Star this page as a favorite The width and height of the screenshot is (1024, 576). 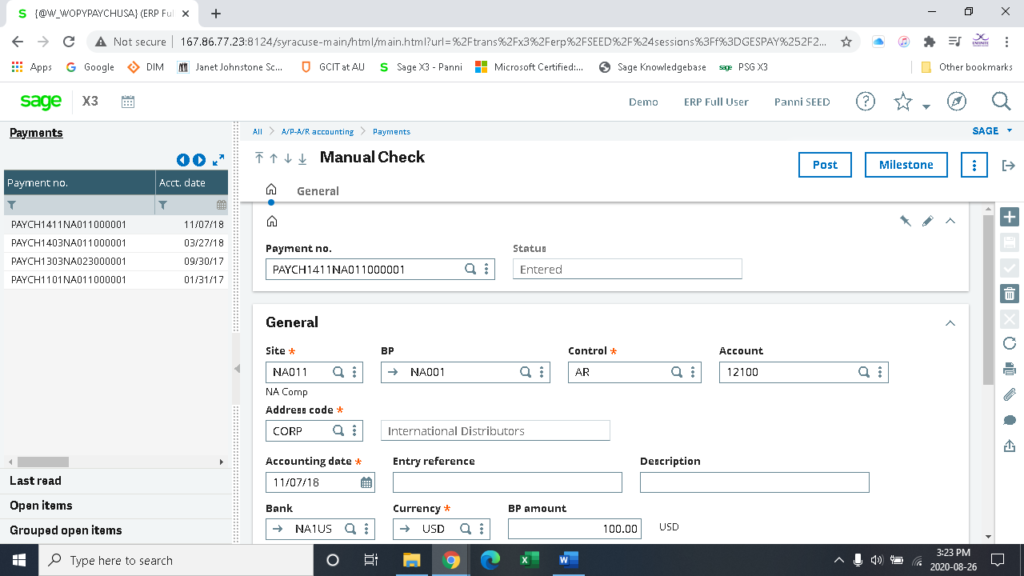(901, 101)
